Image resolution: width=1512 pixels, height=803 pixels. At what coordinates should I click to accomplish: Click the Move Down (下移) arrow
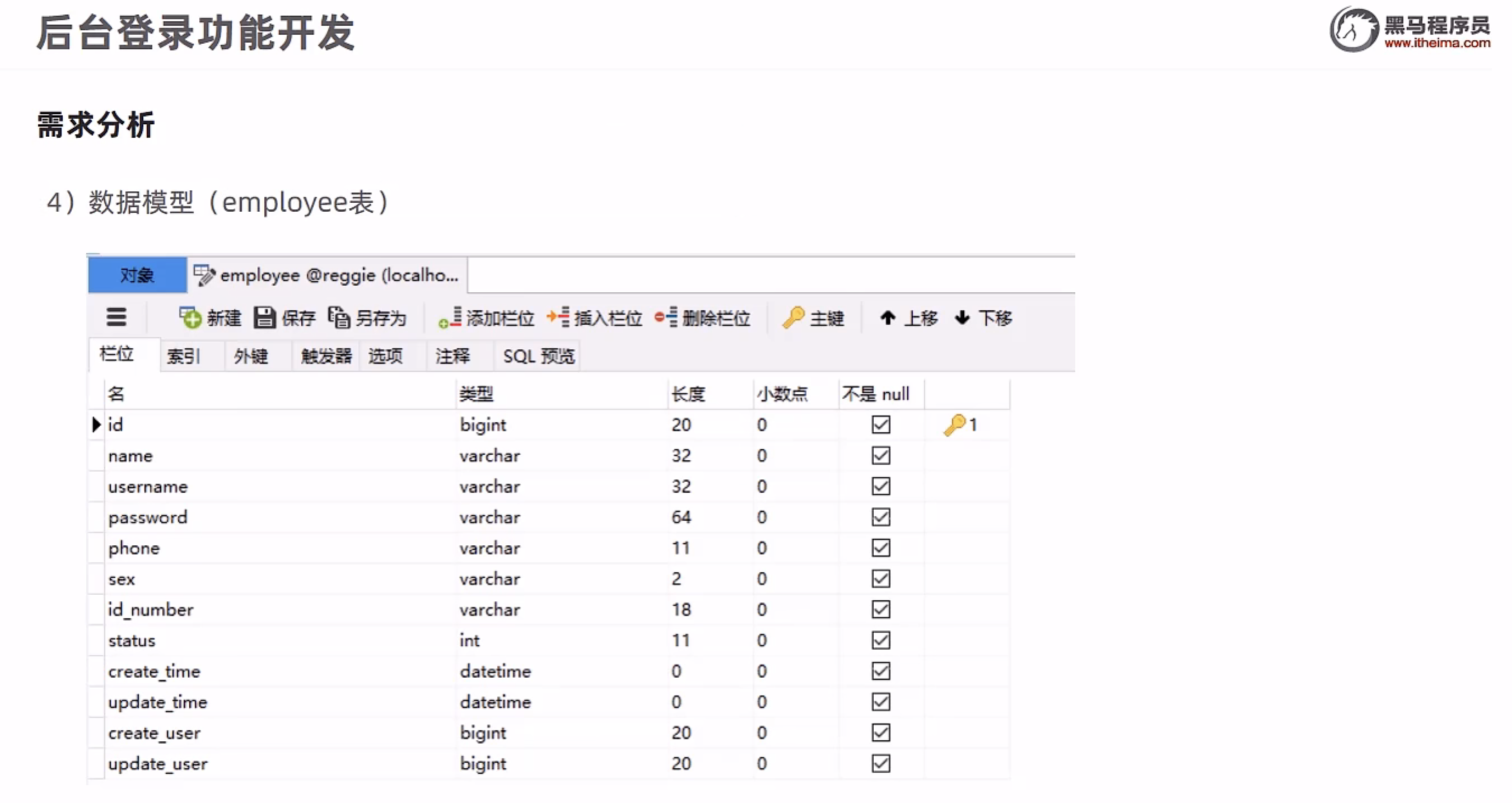tap(962, 318)
